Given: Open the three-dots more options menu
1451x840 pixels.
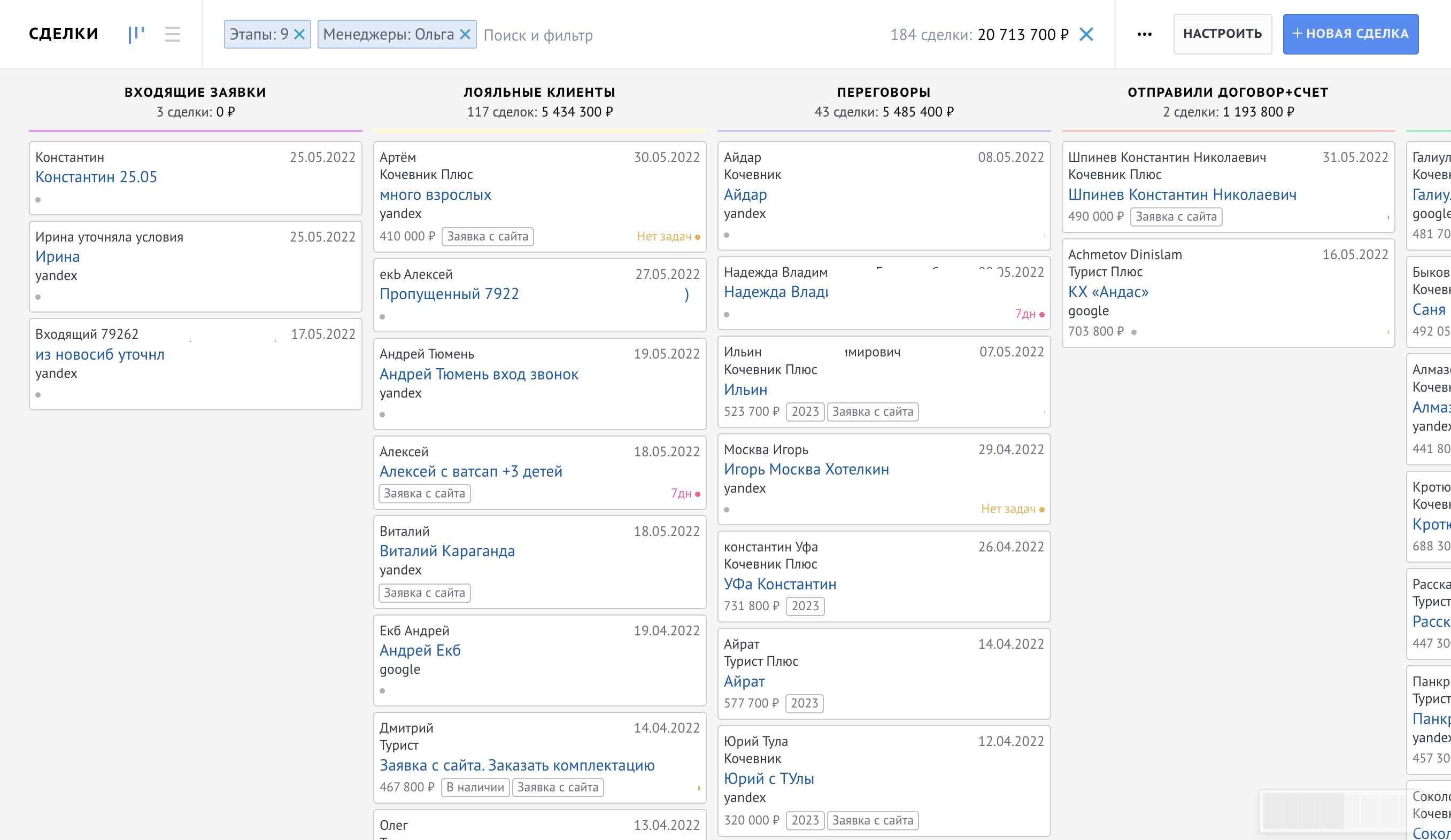Looking at the screenshot, I should coord(1145,35).
